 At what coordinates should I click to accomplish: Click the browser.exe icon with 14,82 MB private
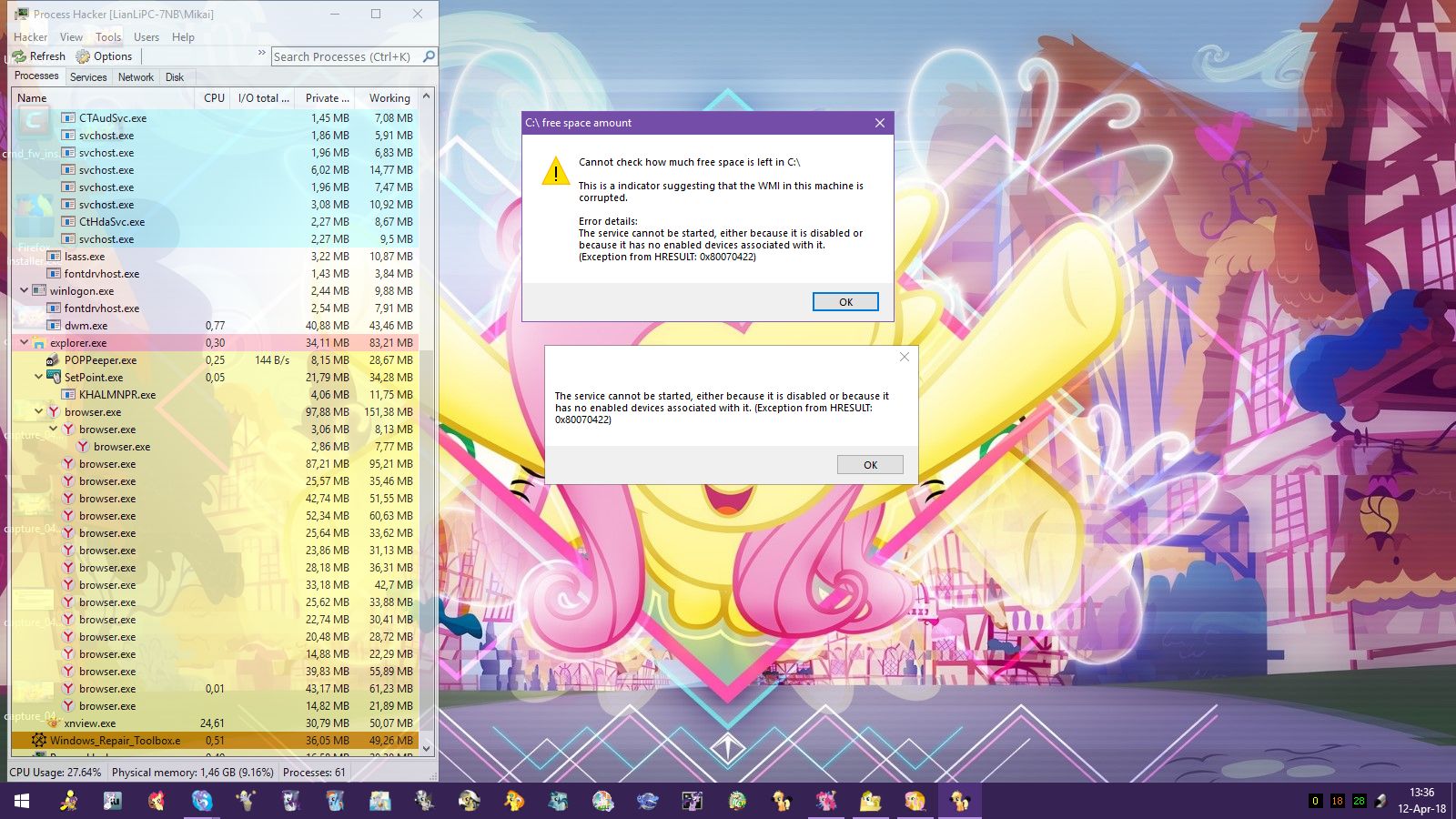68,705
